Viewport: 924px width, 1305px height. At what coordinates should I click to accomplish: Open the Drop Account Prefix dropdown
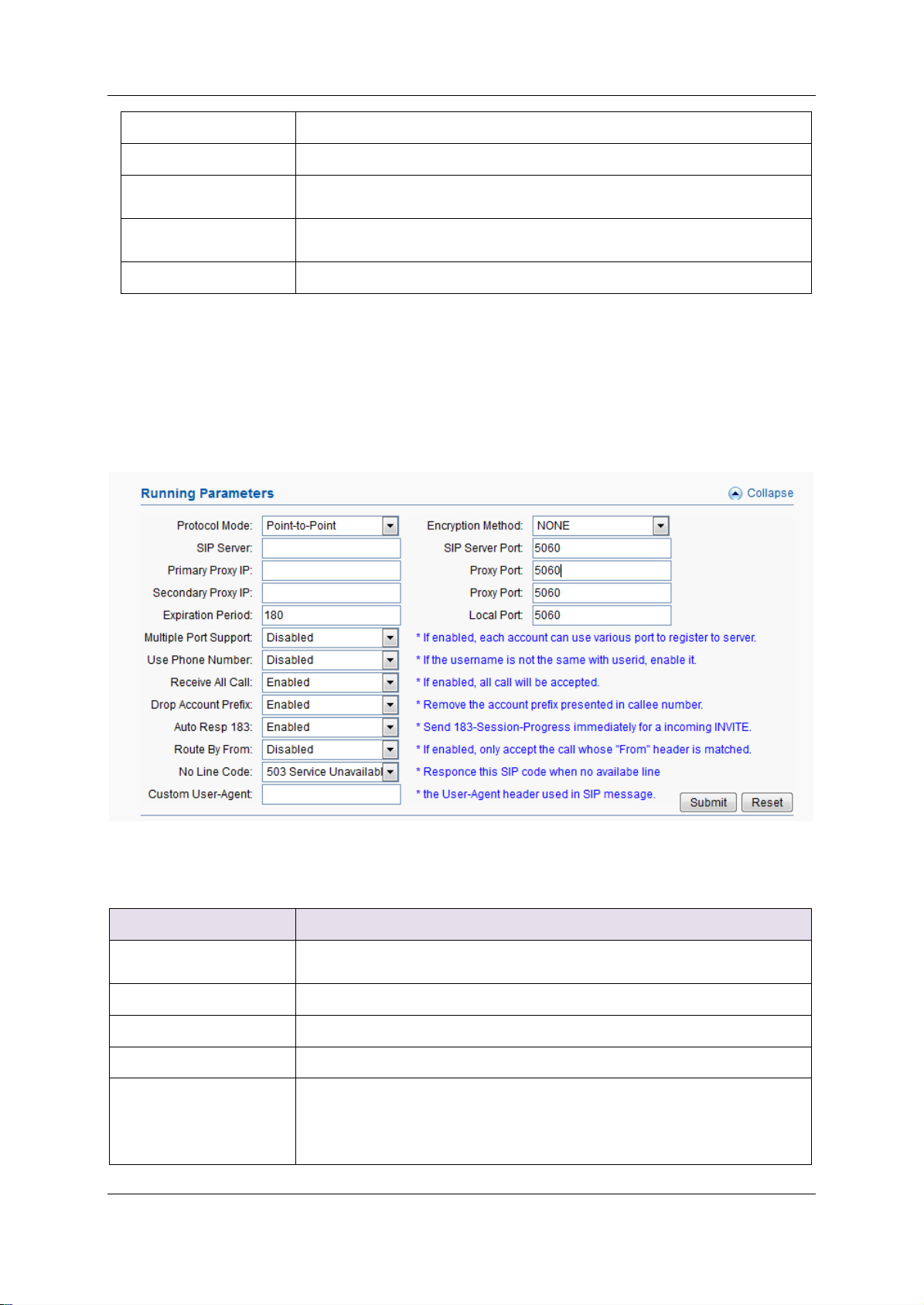coord(330,705)
